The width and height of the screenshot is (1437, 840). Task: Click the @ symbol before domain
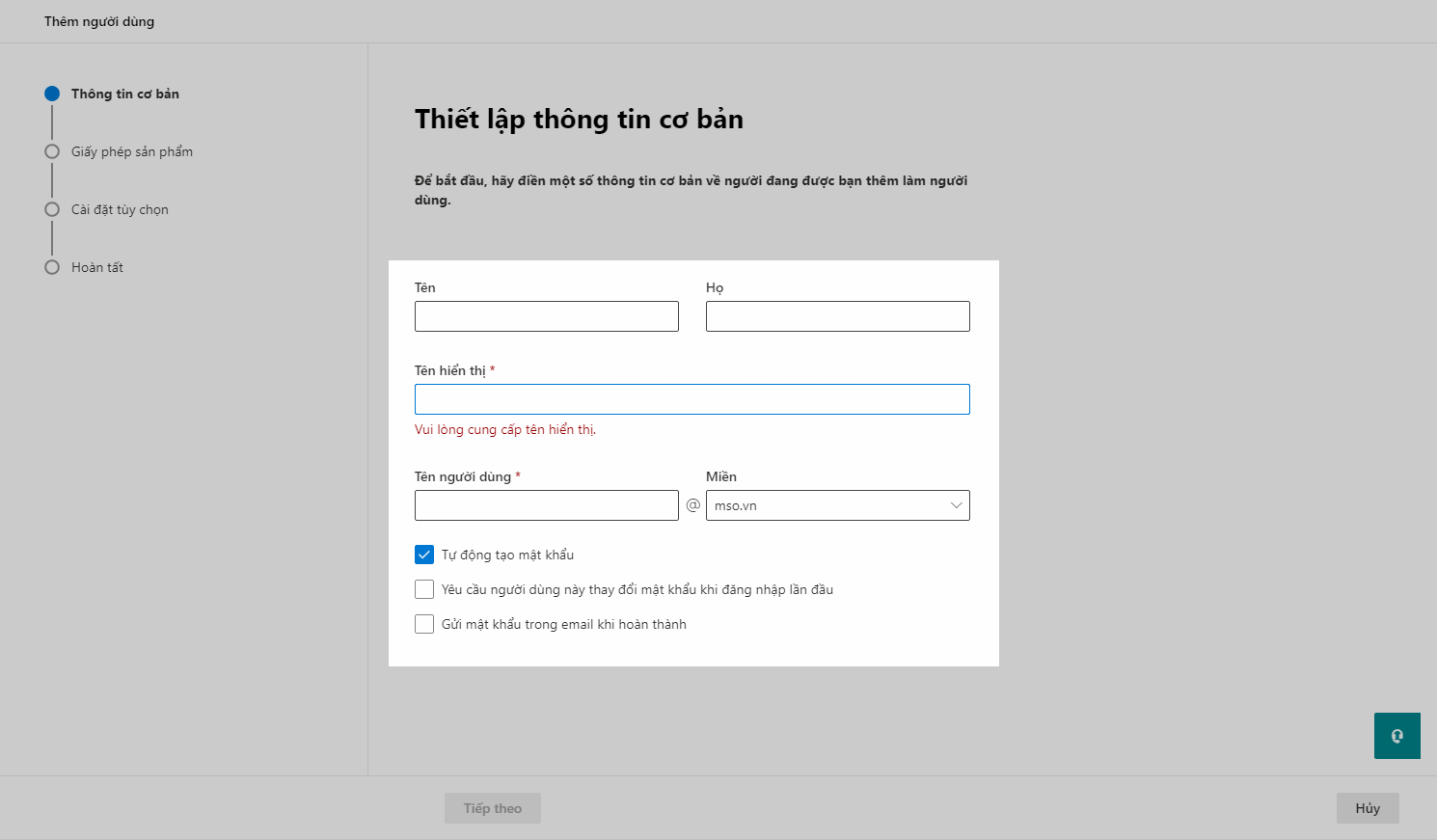(692, 504)
